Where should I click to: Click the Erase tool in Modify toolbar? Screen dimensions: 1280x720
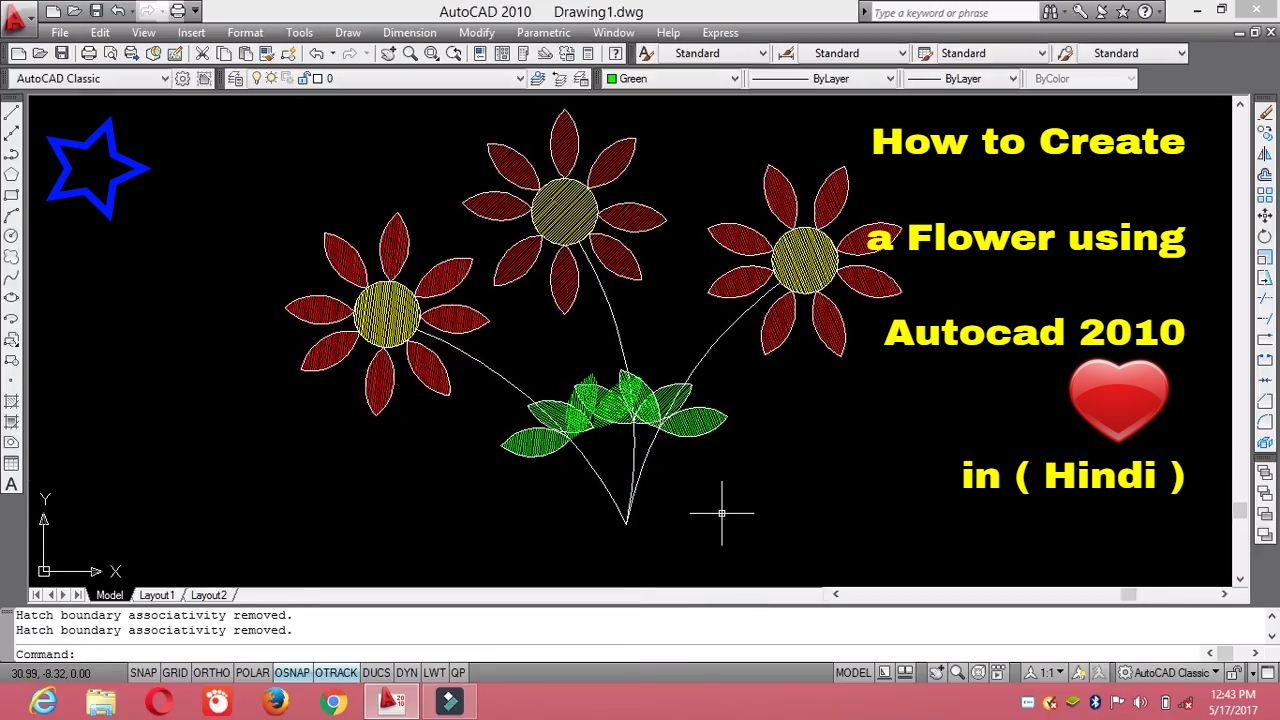1265,113
